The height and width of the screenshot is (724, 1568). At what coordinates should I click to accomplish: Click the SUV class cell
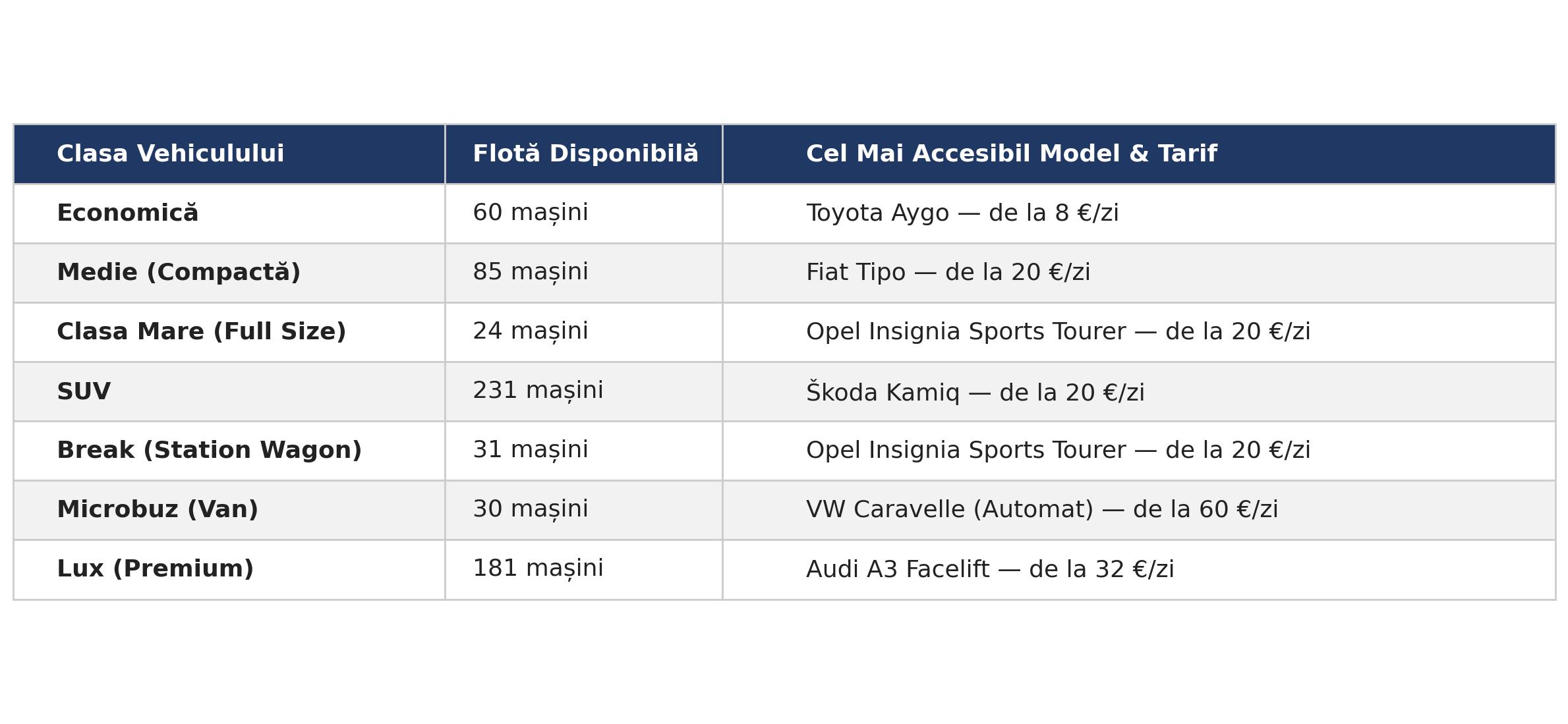point(229,391)
